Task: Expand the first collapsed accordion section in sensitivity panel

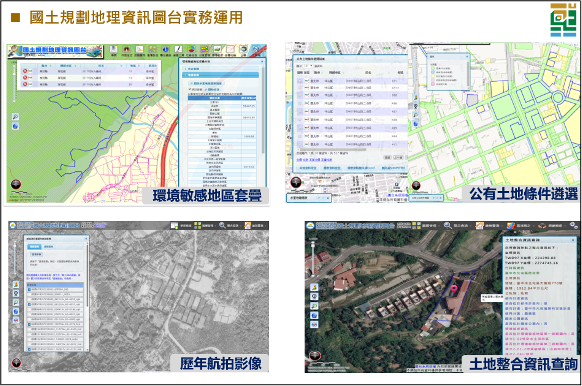Action: tap(220, 69)
